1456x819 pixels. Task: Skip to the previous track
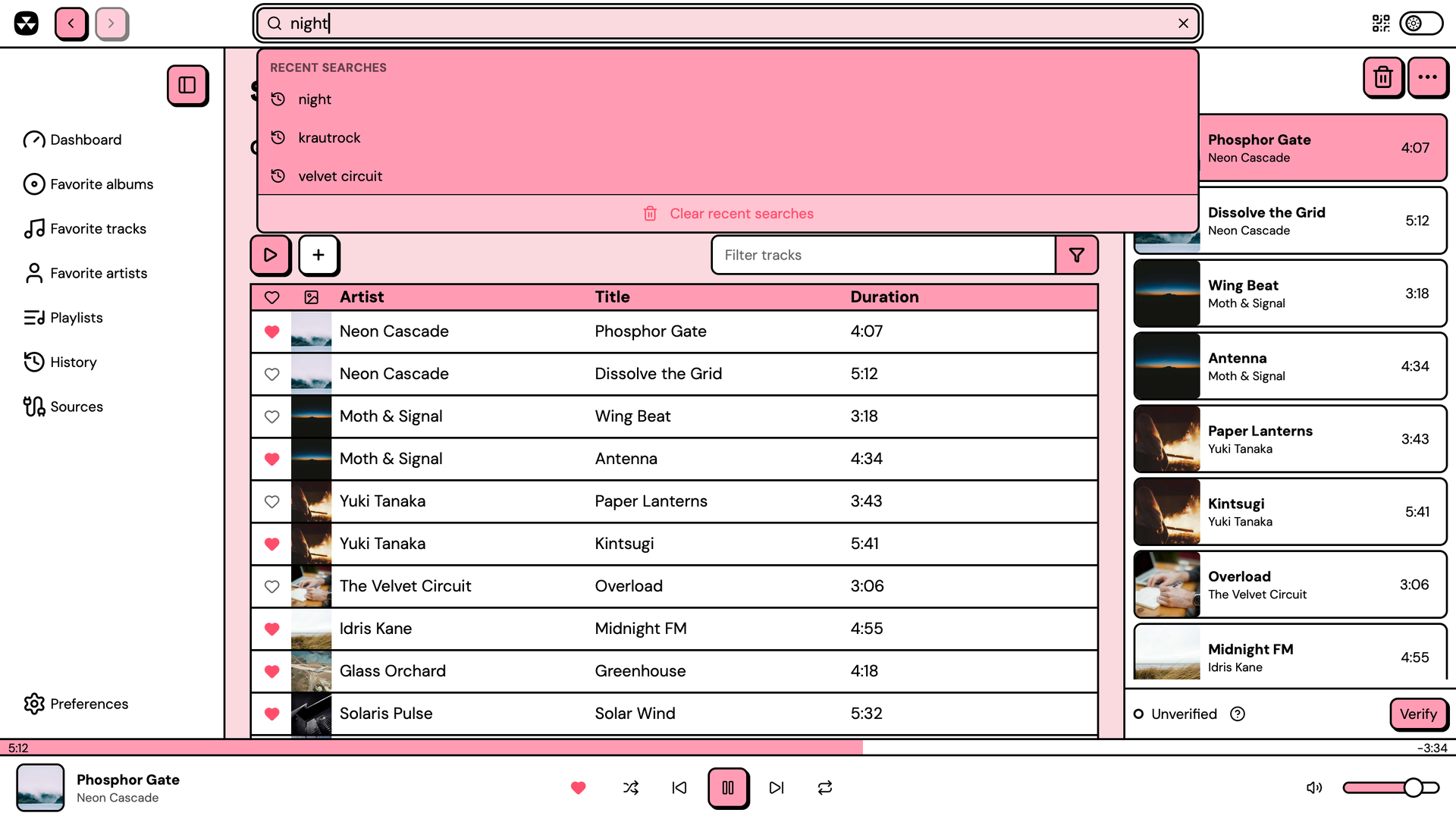[679, 788]
